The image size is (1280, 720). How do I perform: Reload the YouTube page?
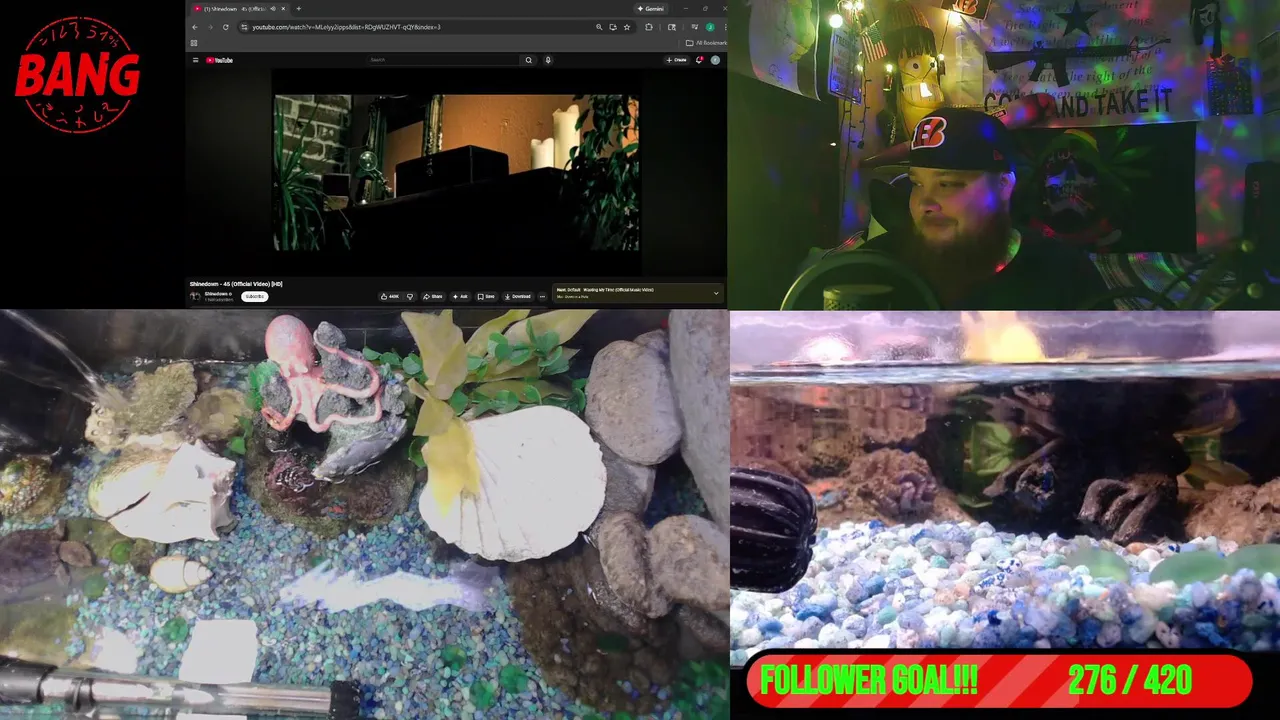pyautogui.click(x=226, y=27)
